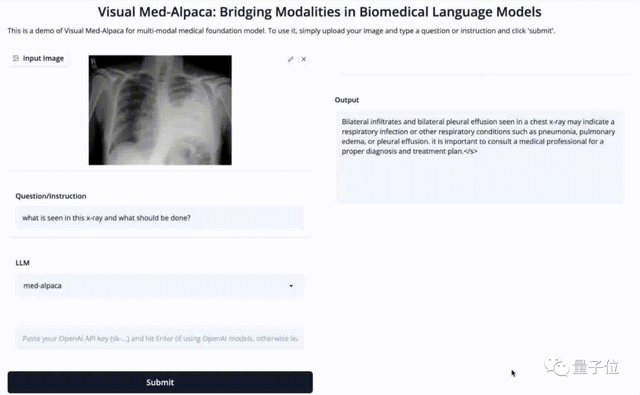
Task: Click the LLM label
Action: pos(22,263)
